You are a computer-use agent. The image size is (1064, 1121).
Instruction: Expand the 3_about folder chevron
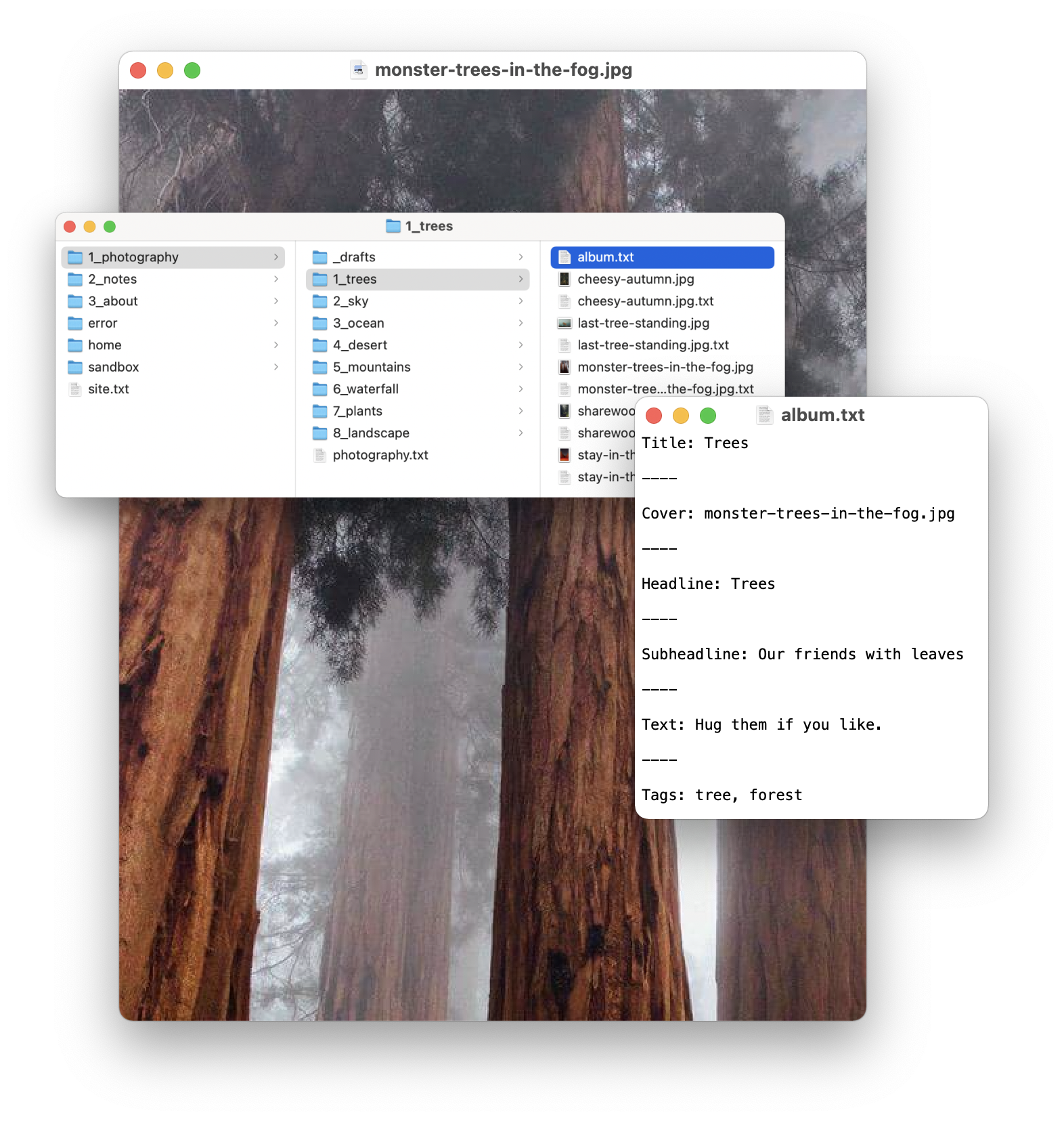tap(276, 301)
